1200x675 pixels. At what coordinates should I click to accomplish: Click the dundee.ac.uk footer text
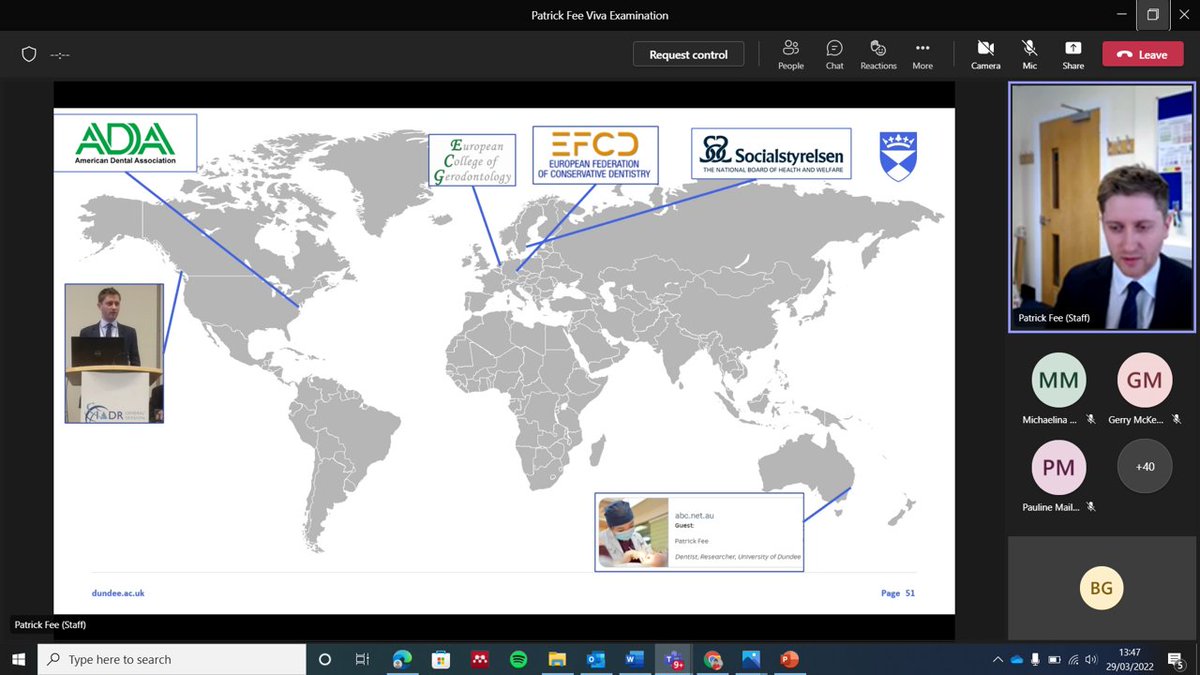click(x=118, y=593)
